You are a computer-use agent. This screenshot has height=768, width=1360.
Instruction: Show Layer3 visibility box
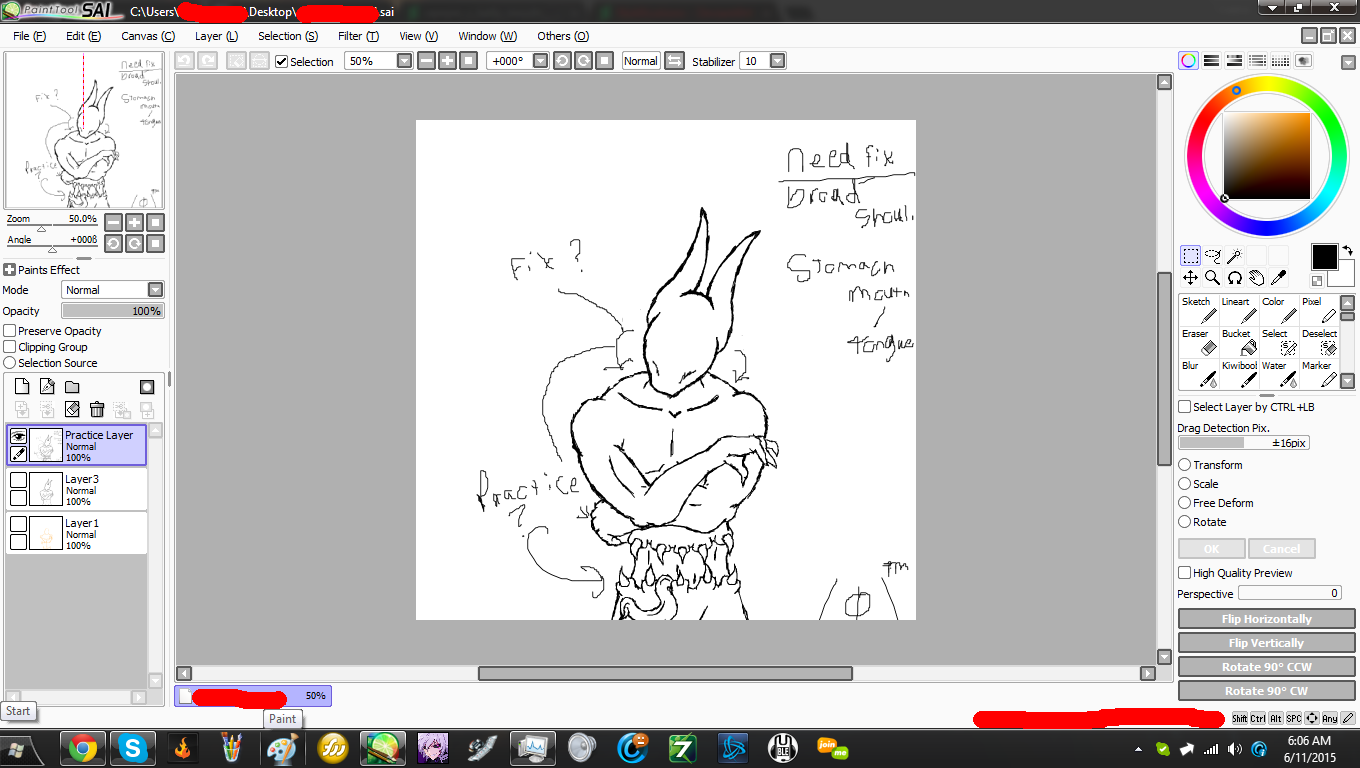click(18, 480)
